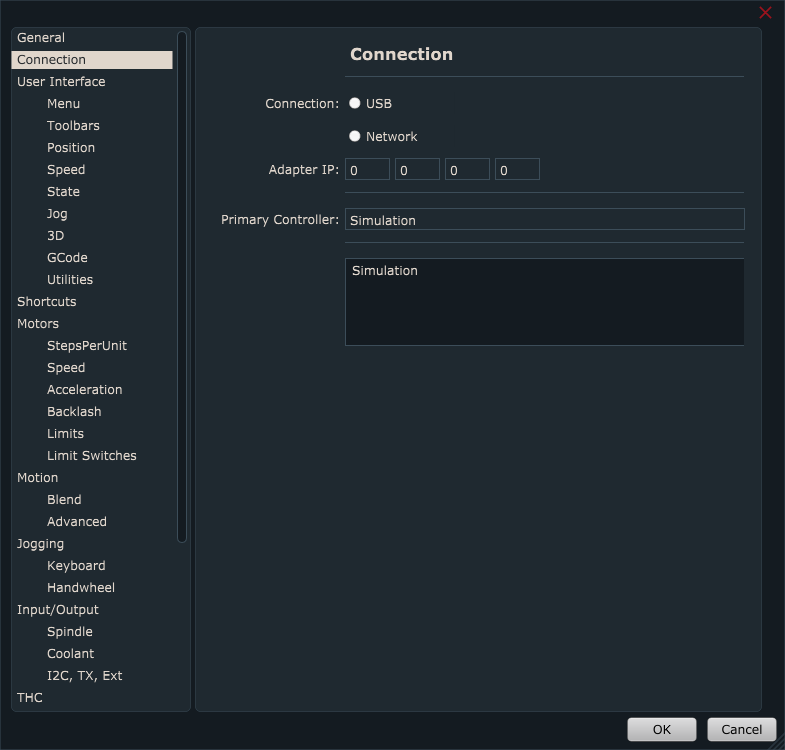The image size is (785, 750).
Task: Select Toolbars under User Interface
Action: pyautogui.click(x=73, y=126)
